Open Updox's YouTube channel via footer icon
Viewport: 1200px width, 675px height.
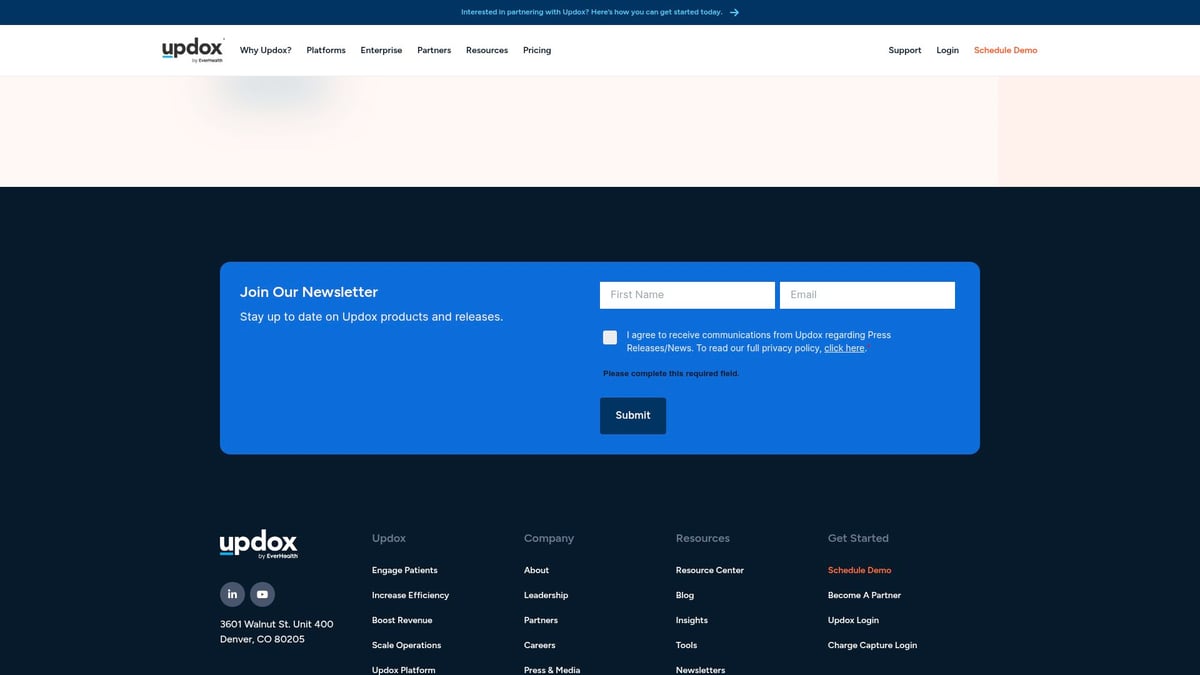(x=262, y=593)
